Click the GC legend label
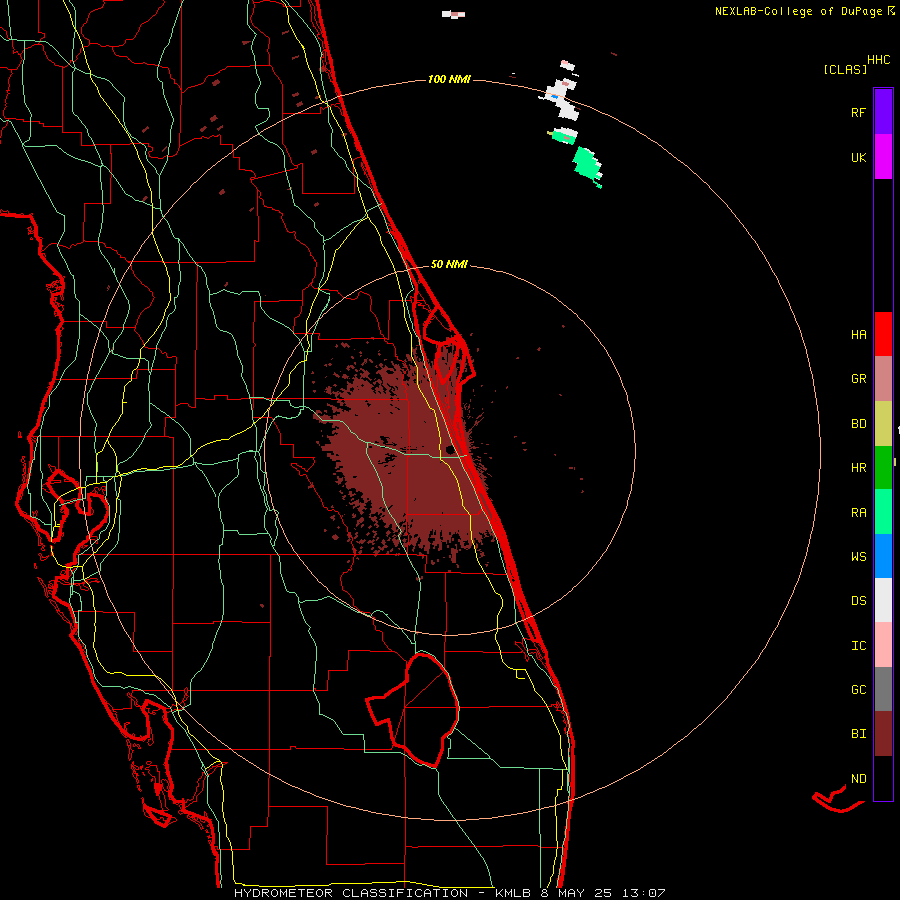Image resolution: width=900 pixels, height=900 pixels. [x=858, y=689]
